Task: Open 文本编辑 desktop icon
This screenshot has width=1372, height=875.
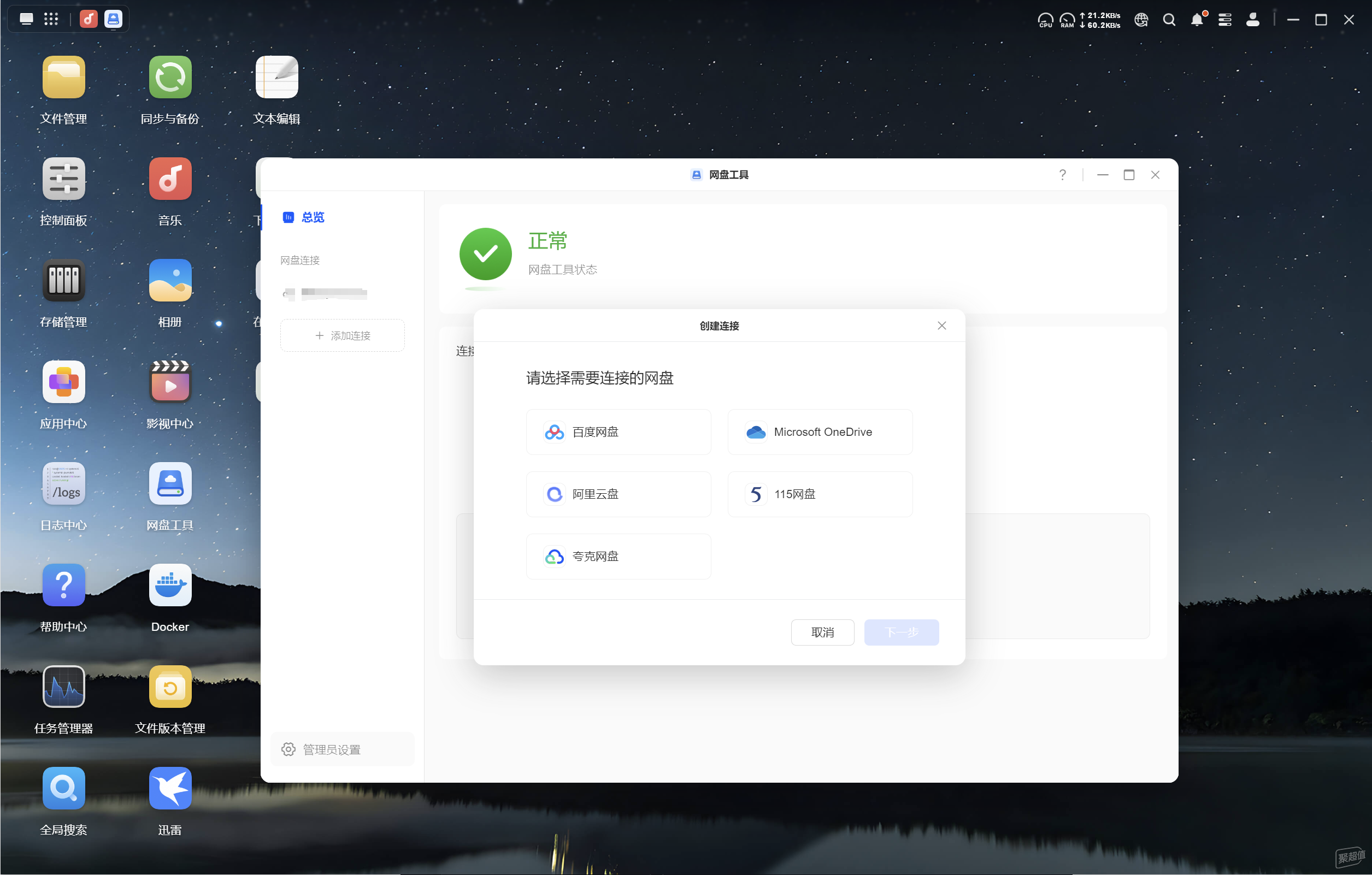Action: 276,78
